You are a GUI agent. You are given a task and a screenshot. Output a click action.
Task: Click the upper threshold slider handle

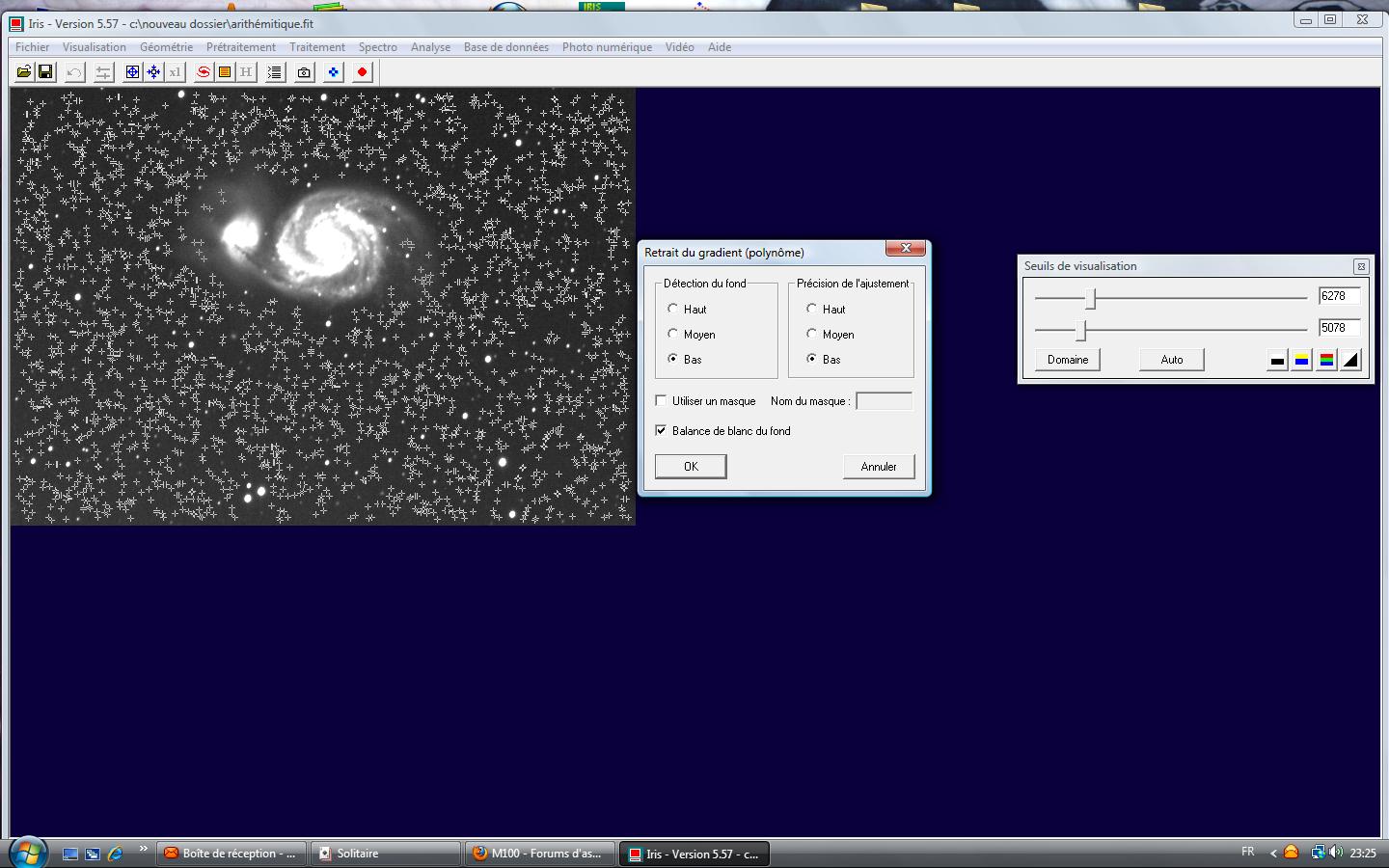tap(1091, 298)
